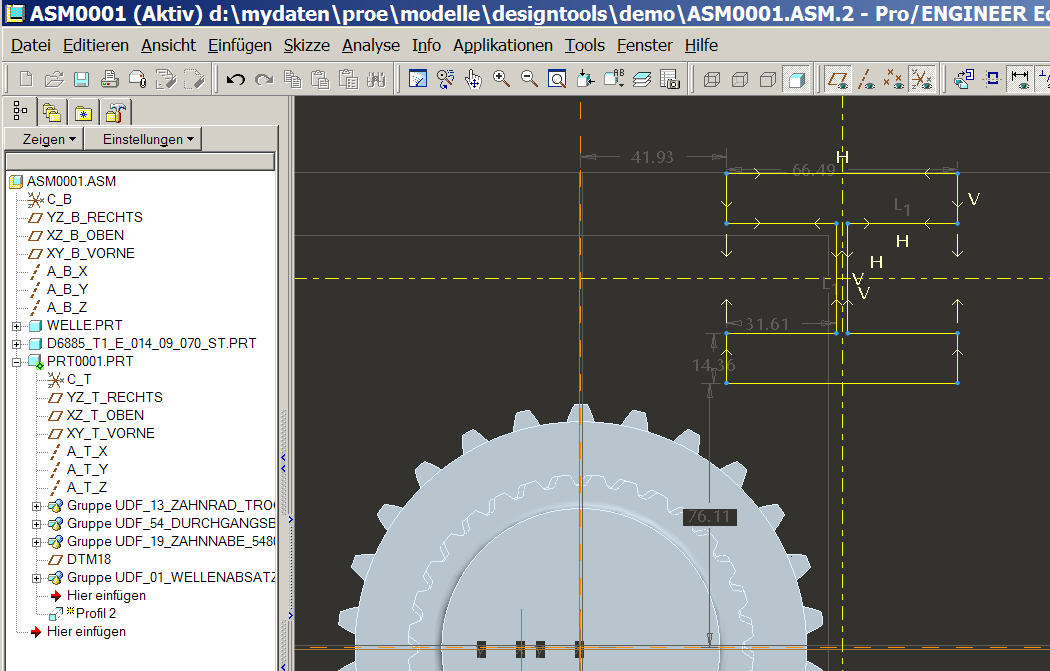Screen dimensions: 1050x671
Task: Create a new file using the blank page icon
Action: click(x=26, y=80)
